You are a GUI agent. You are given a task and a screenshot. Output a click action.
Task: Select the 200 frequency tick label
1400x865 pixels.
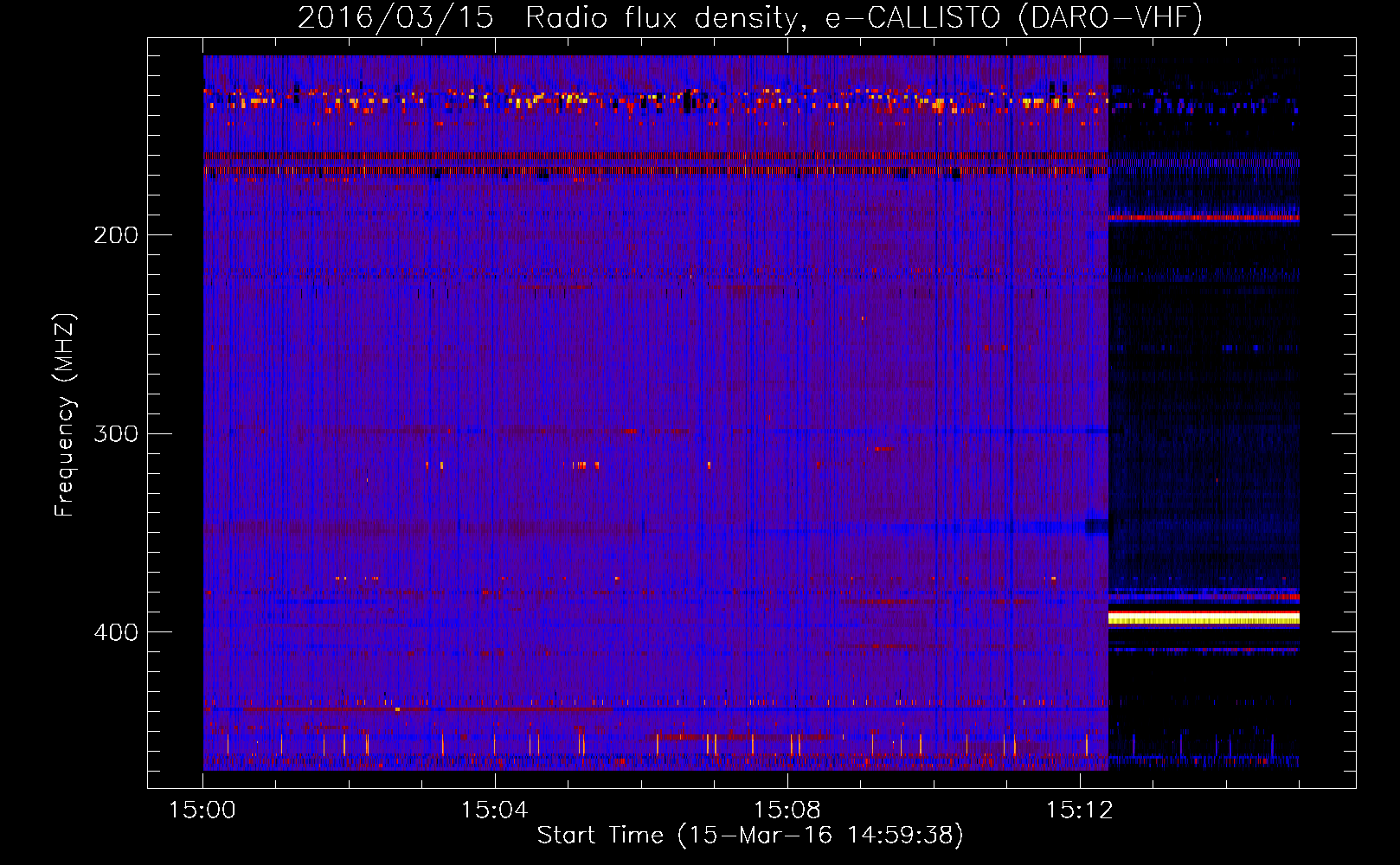pos(116,234)
